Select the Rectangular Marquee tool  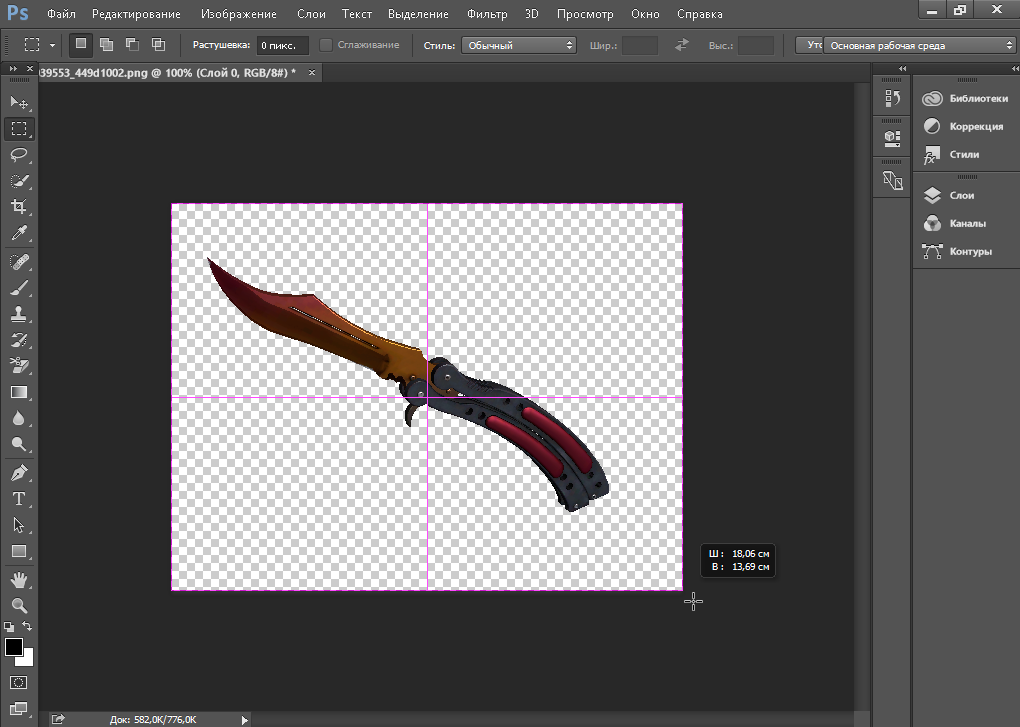pos(19,129)
